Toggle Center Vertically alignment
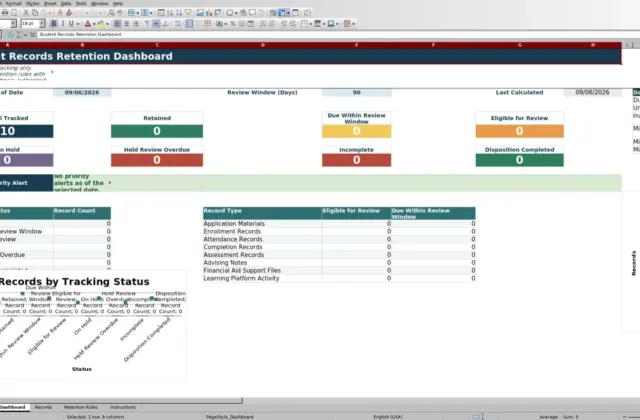640x420 pixels. (156, 24)
